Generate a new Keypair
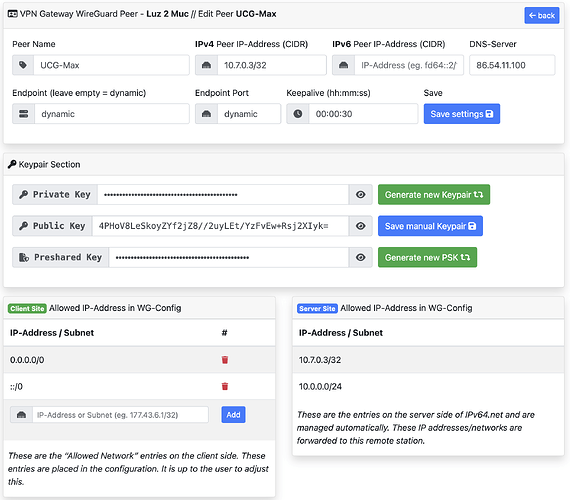This screenshot has width=570, height=500. 434,195
